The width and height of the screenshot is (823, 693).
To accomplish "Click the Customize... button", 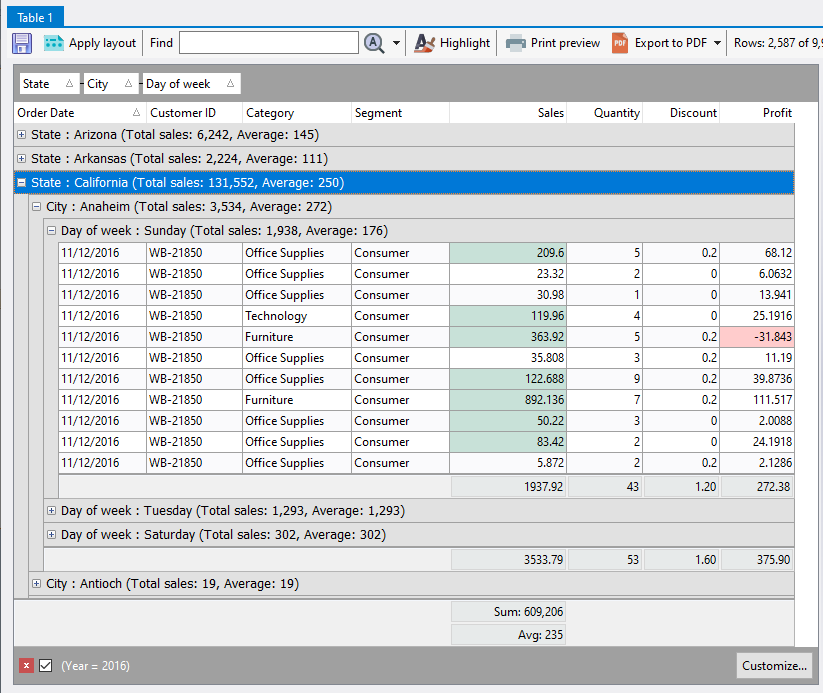I will [773, 666].
